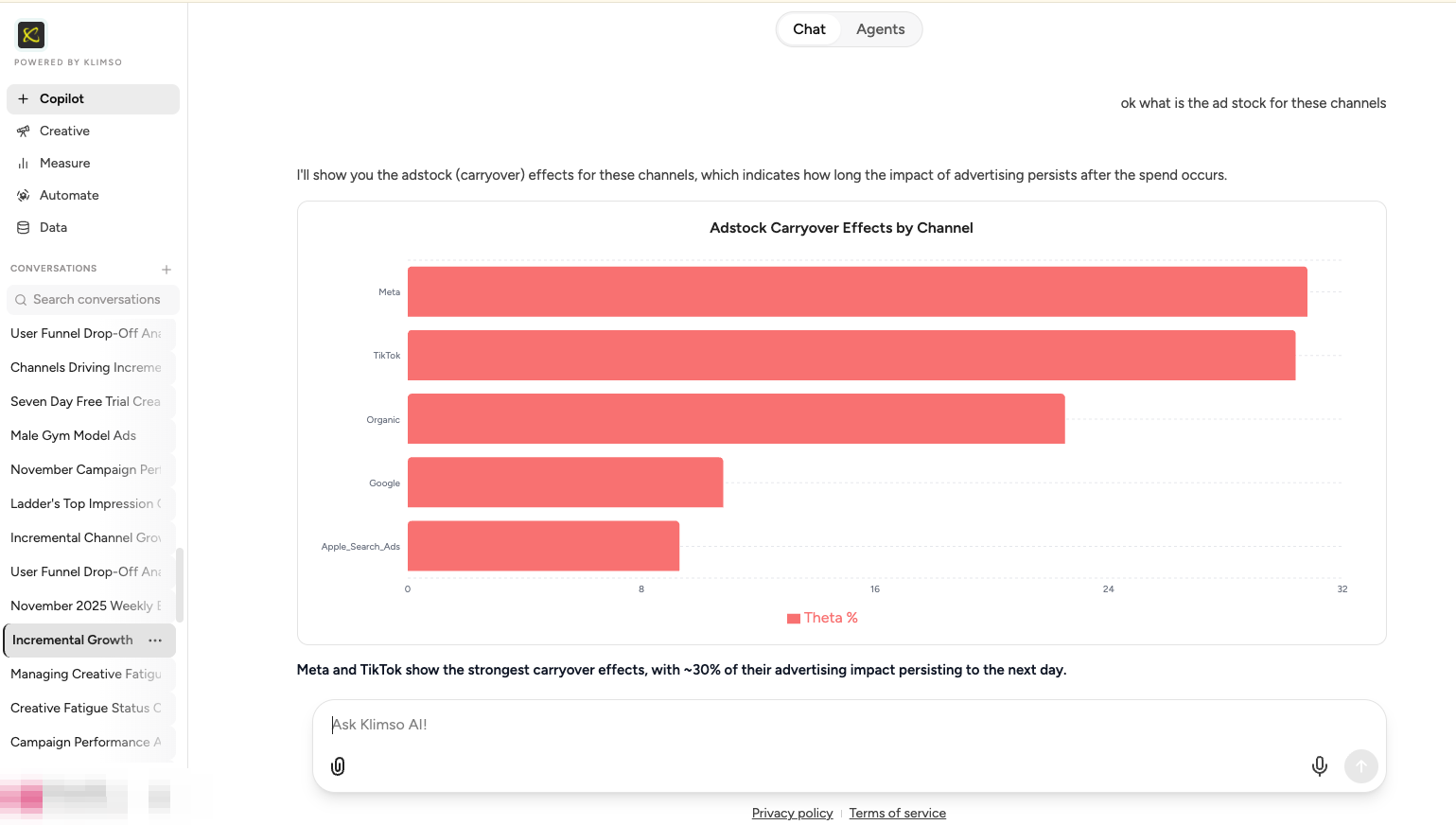The height and width of the screenshot is (825, 1456).
Task: Start a new Copilot chat
Action: [93, 99]
